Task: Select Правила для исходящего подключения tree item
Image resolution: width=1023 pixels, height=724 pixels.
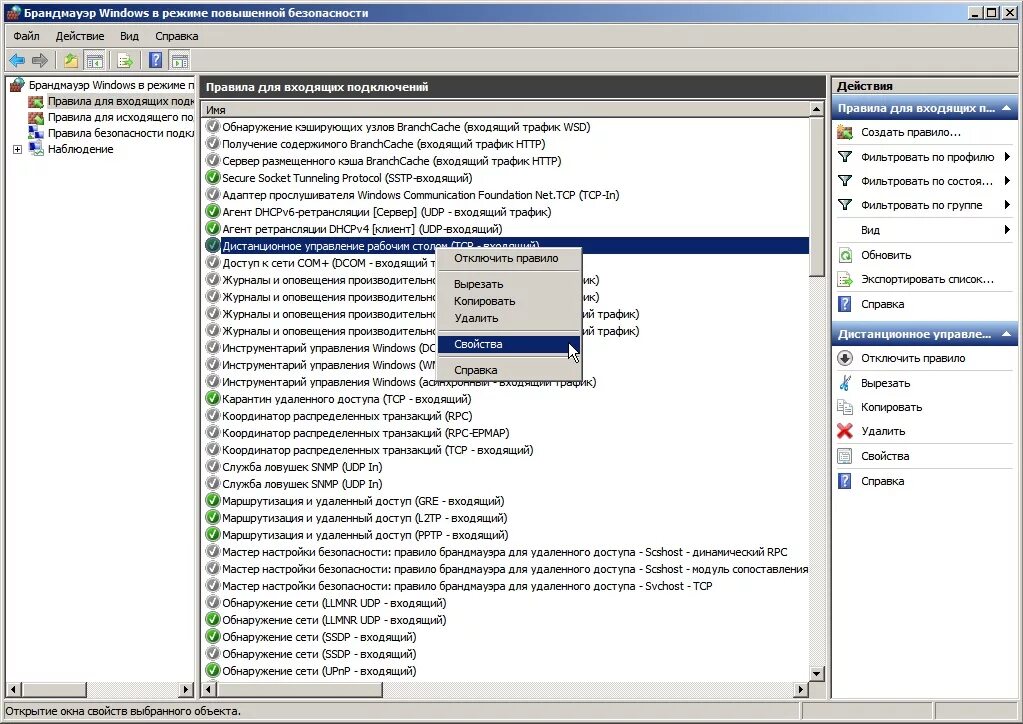Action: click(x=120, y=117)
